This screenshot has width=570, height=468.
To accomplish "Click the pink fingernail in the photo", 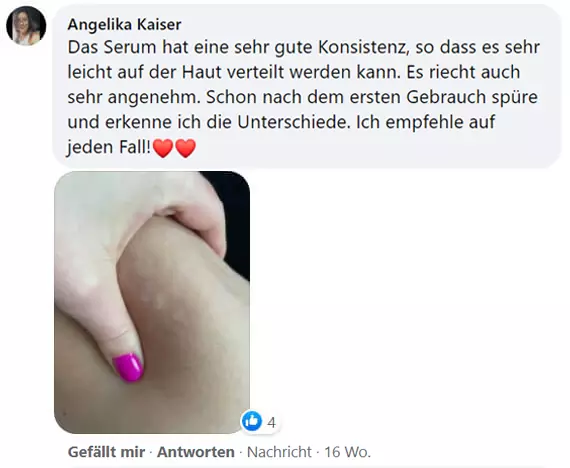I will point(128,367).
